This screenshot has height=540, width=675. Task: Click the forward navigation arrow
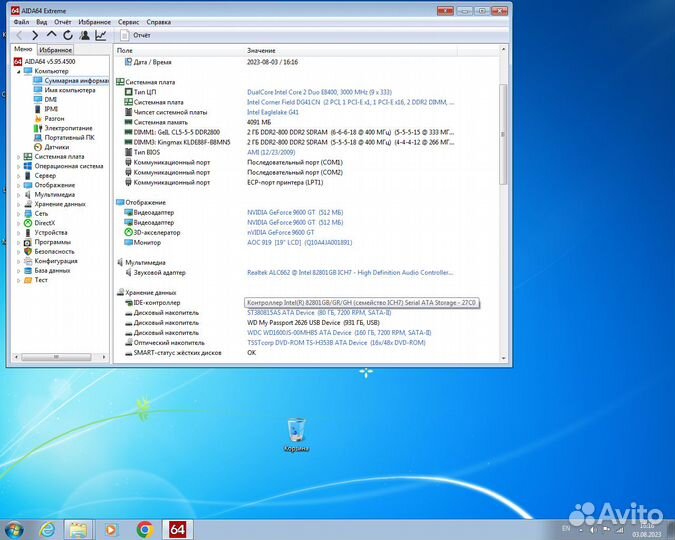[35, 35]
